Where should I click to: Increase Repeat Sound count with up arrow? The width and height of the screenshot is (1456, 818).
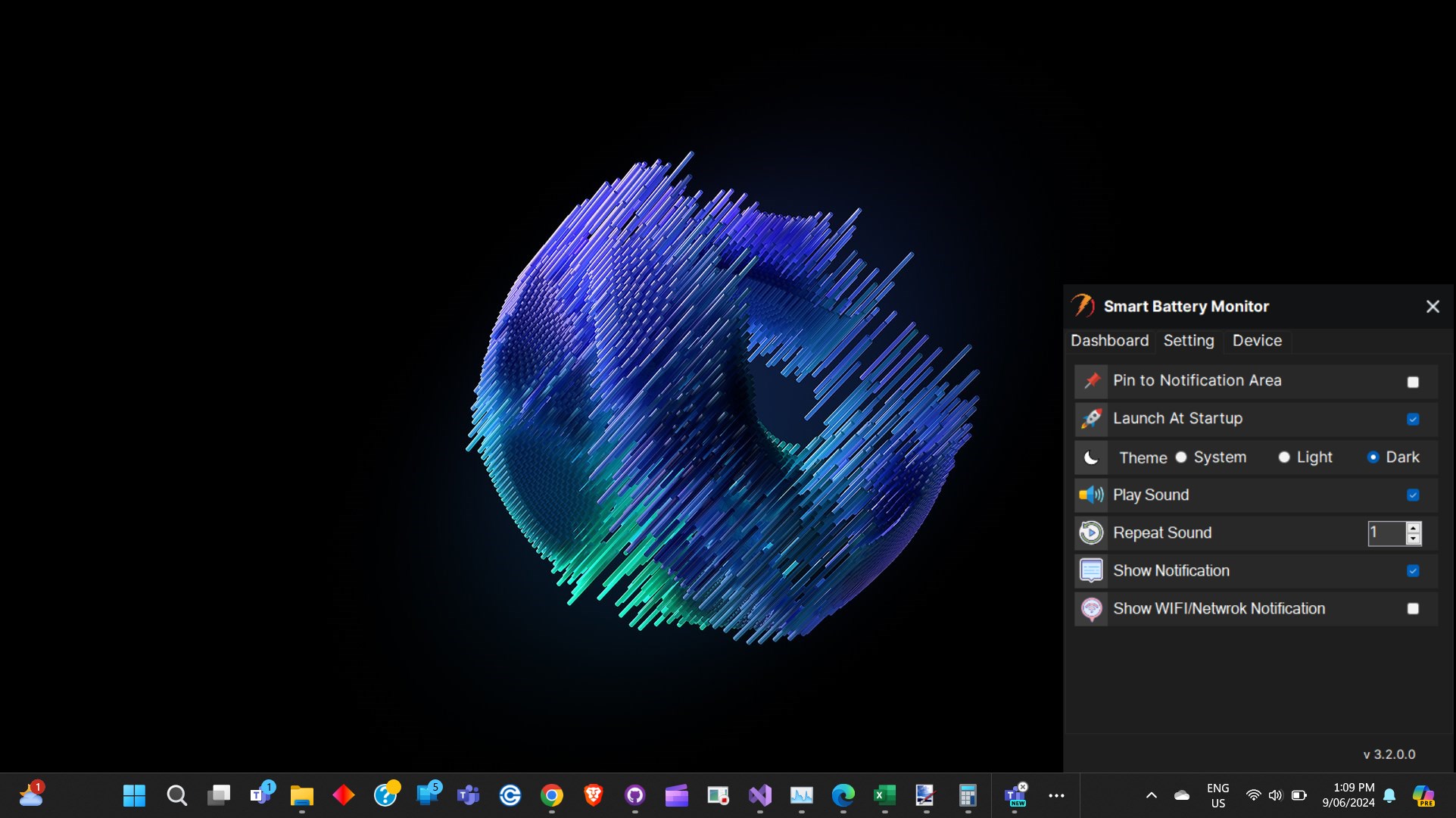tap(1413, 527)
